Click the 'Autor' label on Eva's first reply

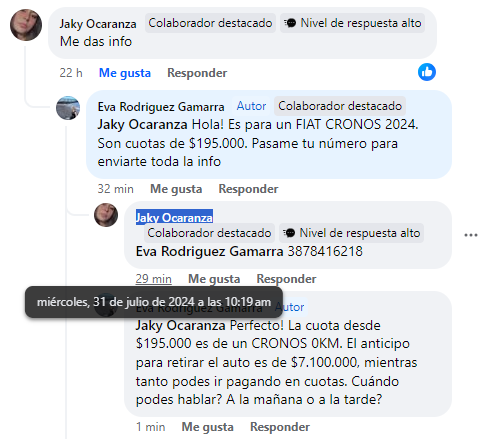pos(251,106)
